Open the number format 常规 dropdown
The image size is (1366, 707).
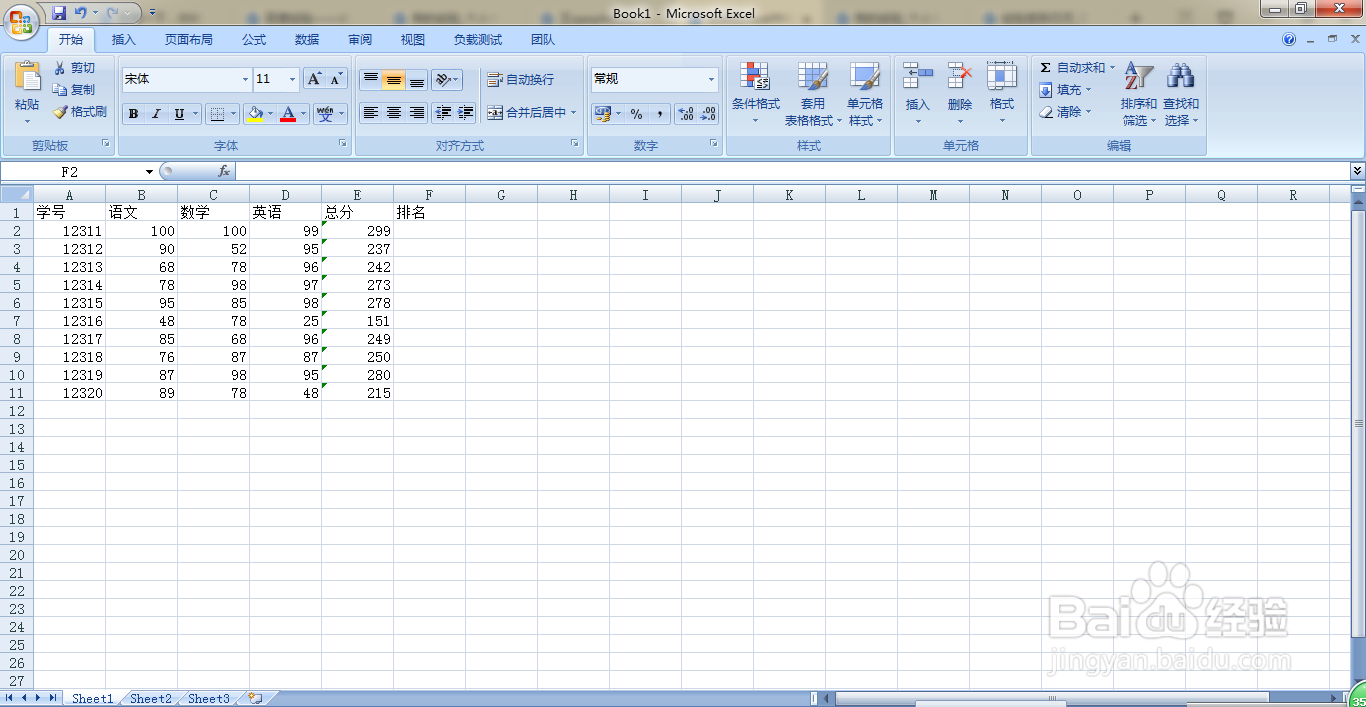(x=712, y=79)
